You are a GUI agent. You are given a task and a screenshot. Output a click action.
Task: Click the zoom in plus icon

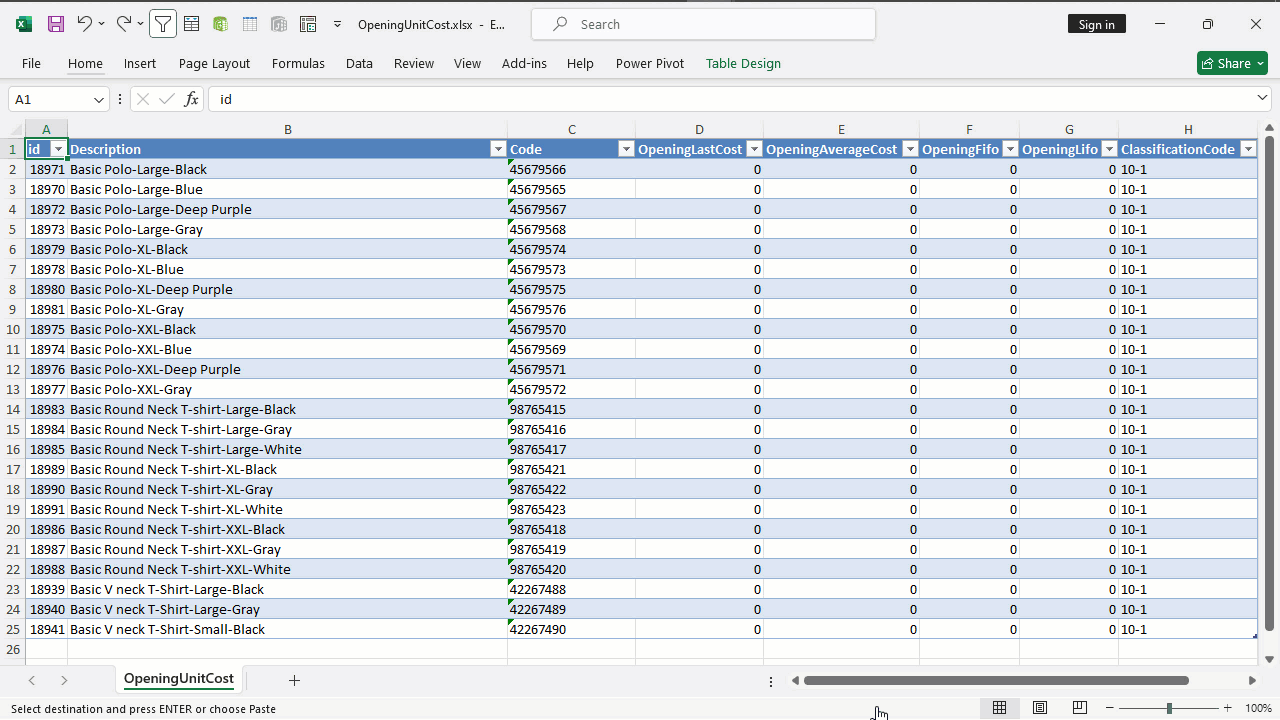pos(1228,708)
